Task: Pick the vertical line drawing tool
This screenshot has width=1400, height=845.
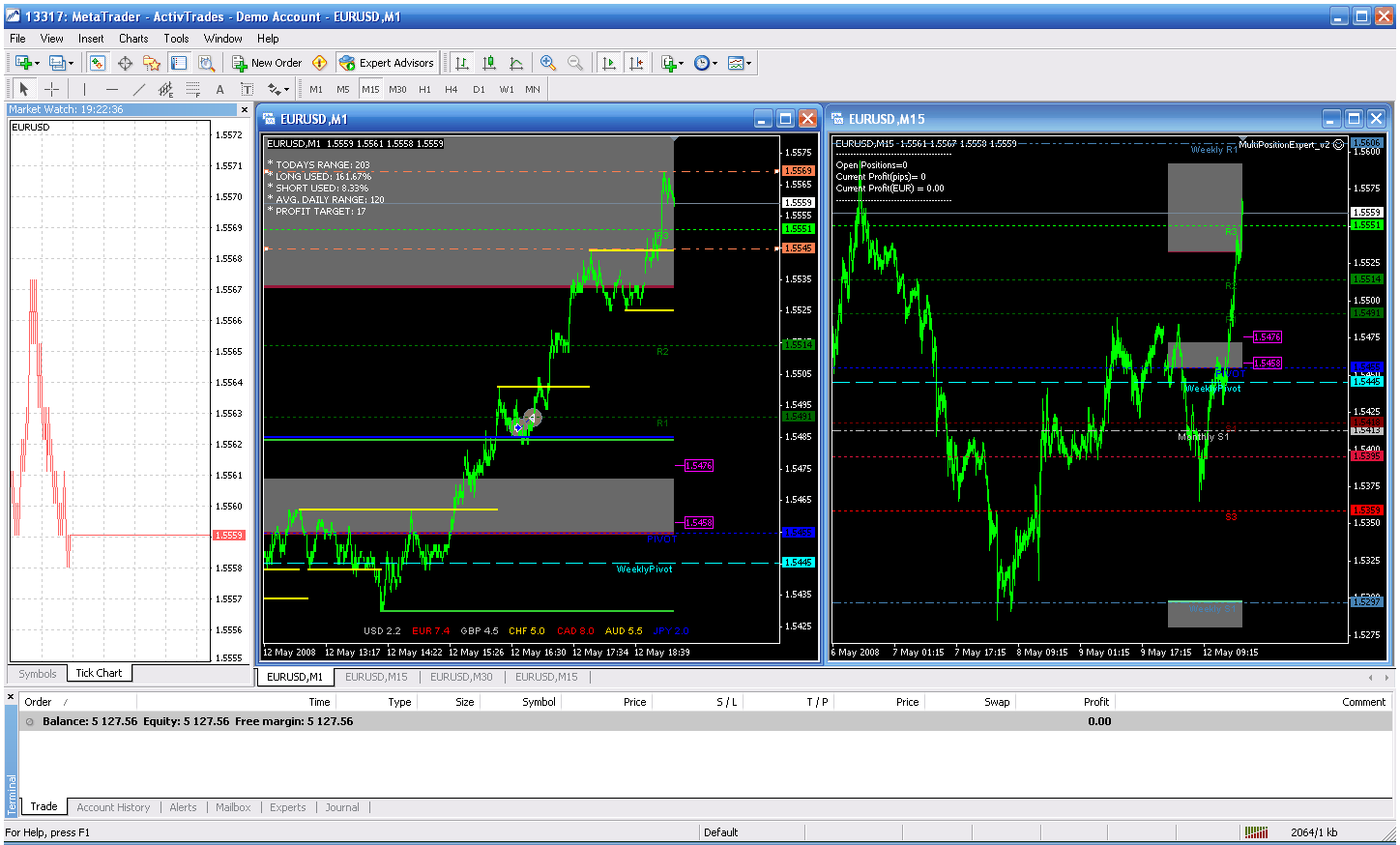Action: 84,89
